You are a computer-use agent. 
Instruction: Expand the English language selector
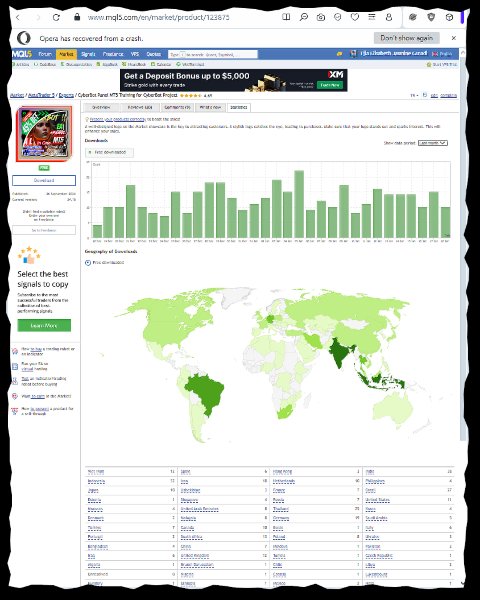click(x=442, y=54)
